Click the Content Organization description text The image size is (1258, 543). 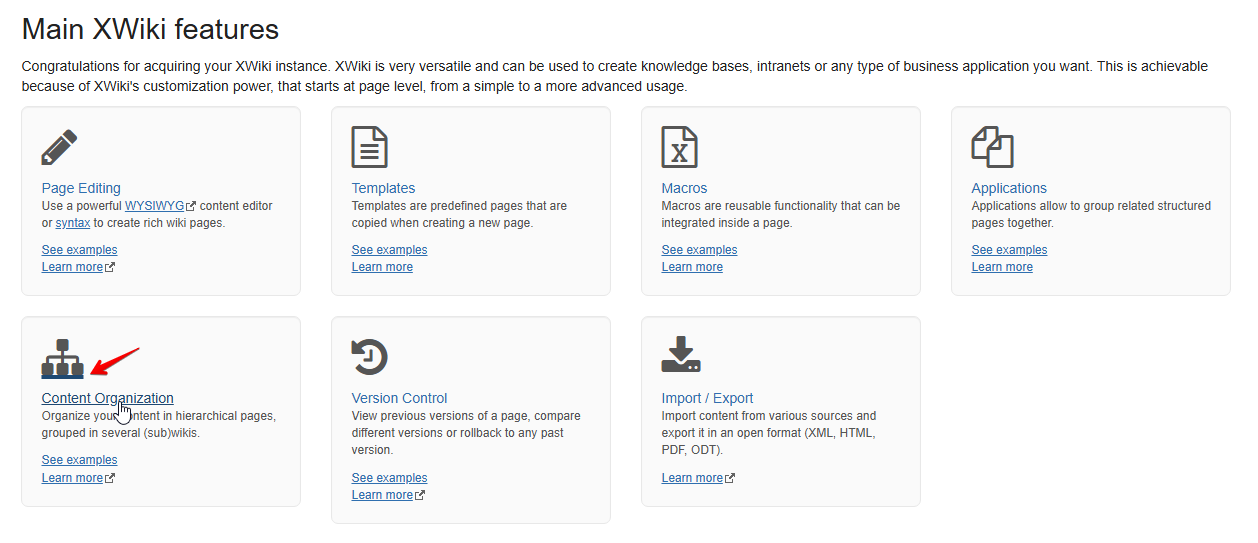[159, 425]
